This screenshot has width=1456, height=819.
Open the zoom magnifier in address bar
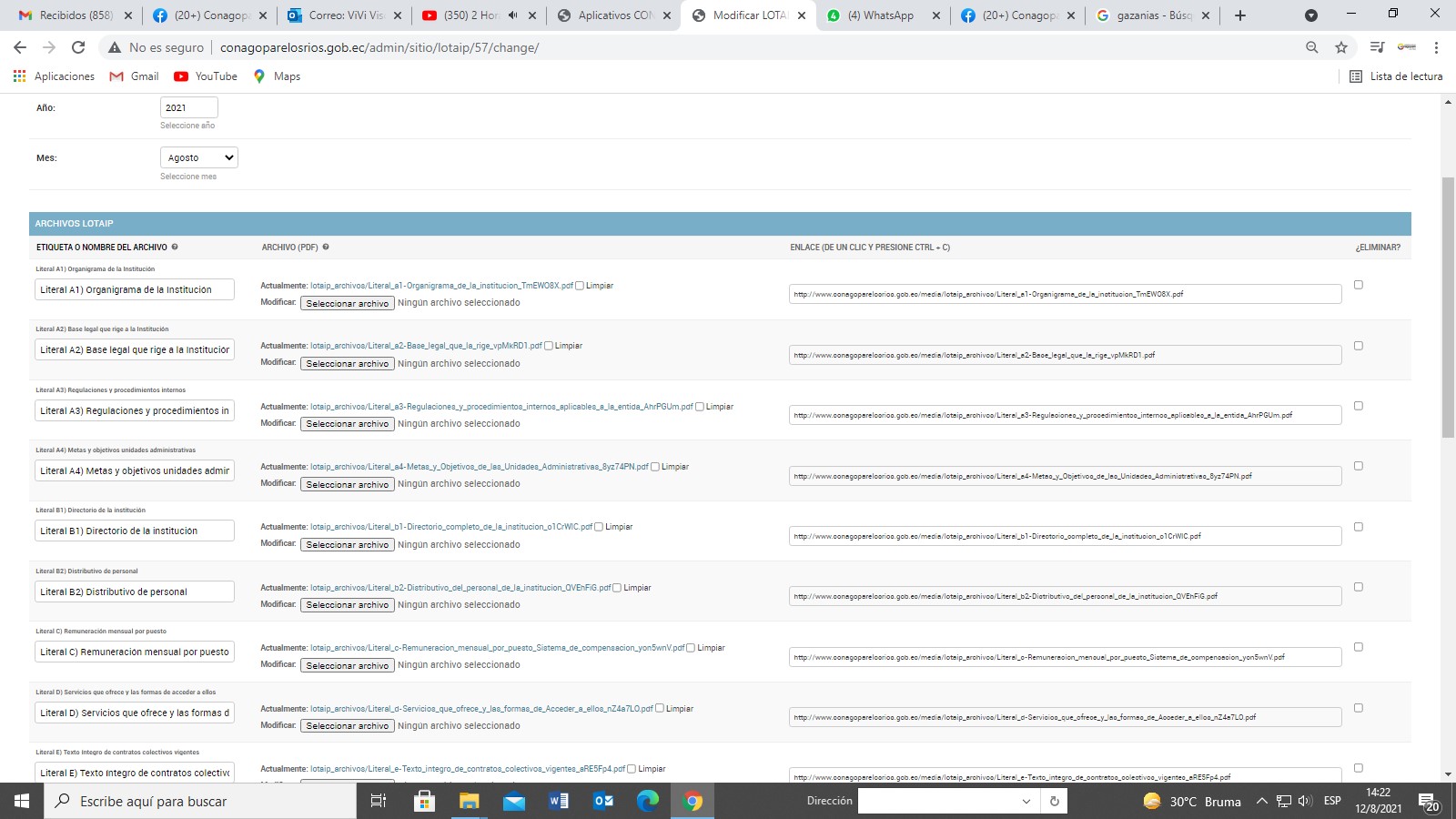click(x=1311, y=47)
